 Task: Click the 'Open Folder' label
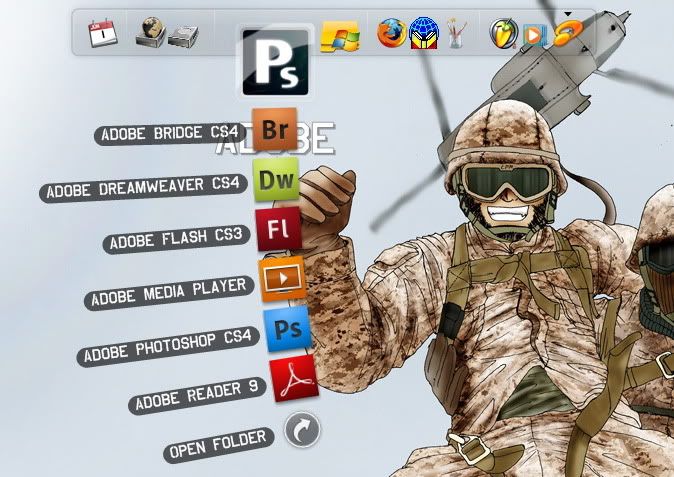pos(218,445)
